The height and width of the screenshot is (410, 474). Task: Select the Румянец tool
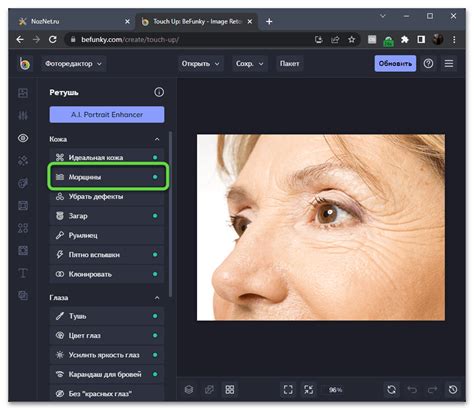coord(107,235)
